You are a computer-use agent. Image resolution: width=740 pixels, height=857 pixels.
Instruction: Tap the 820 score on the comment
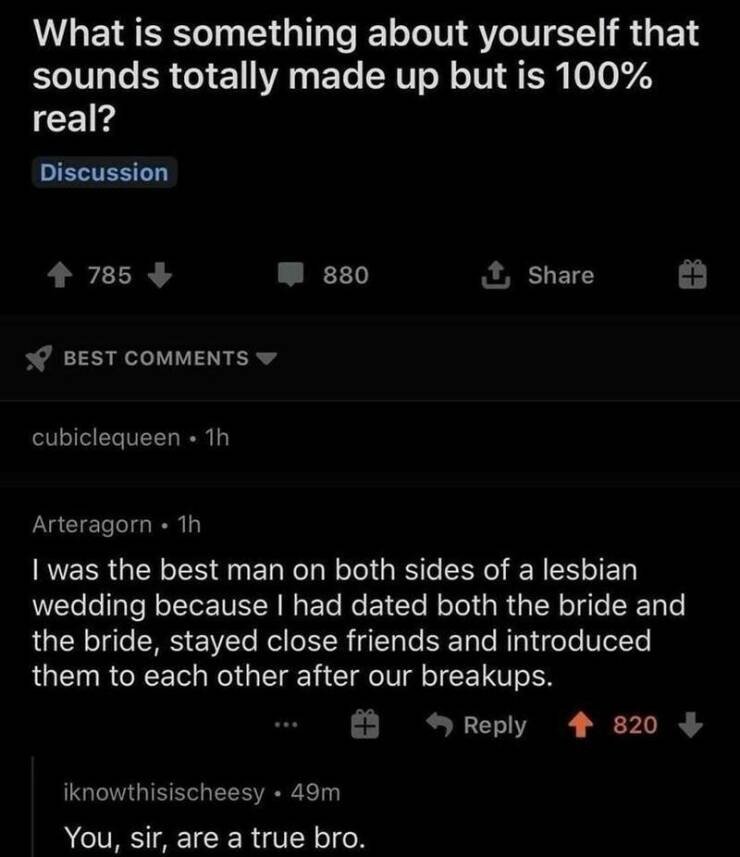pos(635,724)
